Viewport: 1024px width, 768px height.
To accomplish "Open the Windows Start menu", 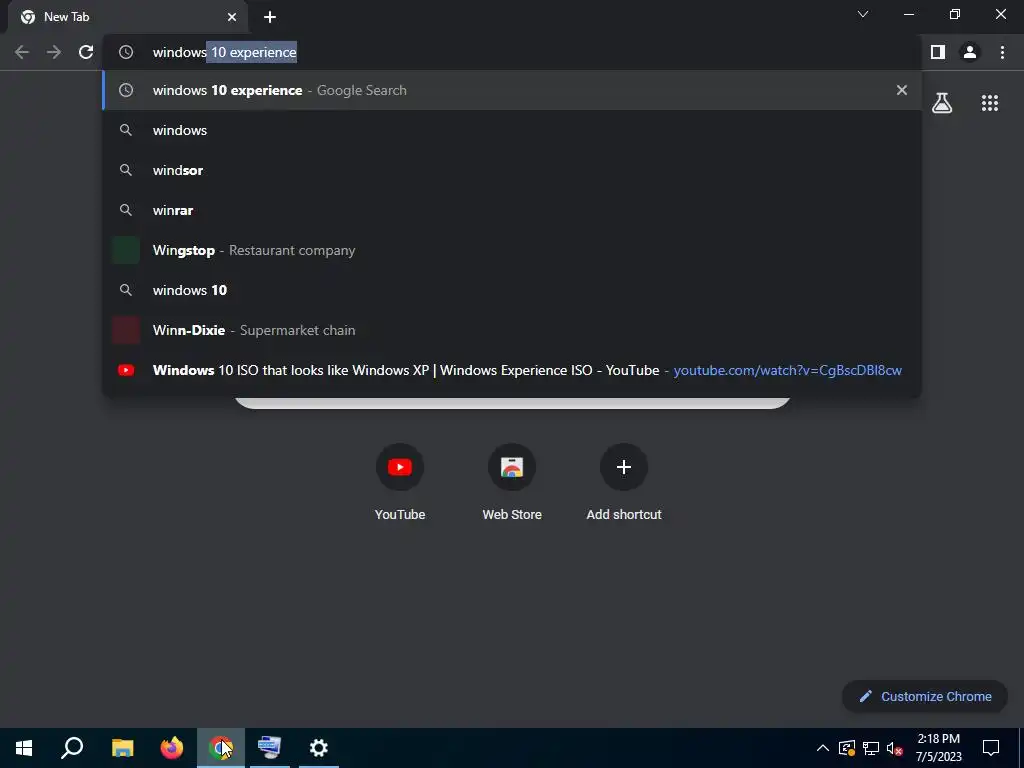I will (x=24, y=748).
